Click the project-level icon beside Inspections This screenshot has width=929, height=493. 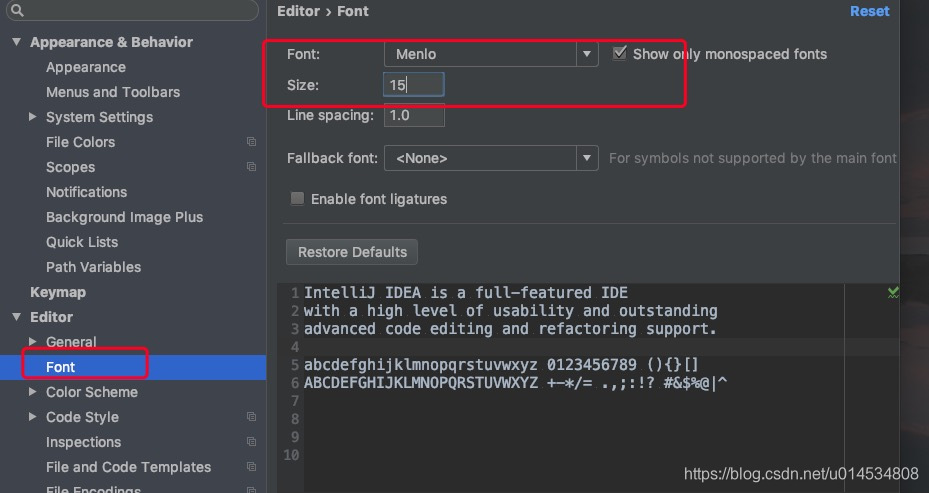point(251,442)
